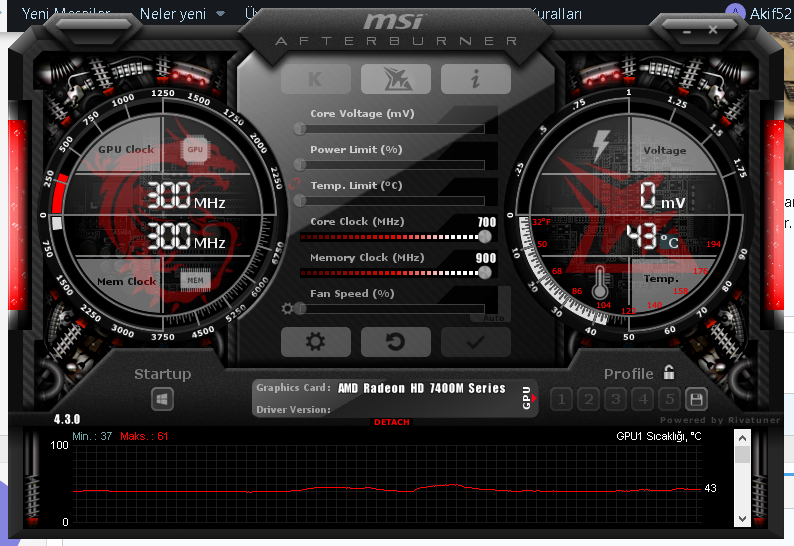Viewport: 794px width, 546px height.
Task: Open Afterburner settings gear
Action: (x=315, y=342)
